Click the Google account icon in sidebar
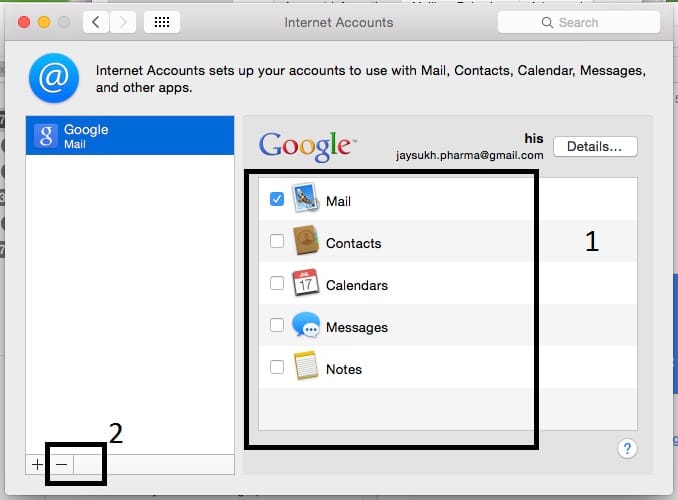Screen dimensions: 678x500 click(x=46, y=136)
